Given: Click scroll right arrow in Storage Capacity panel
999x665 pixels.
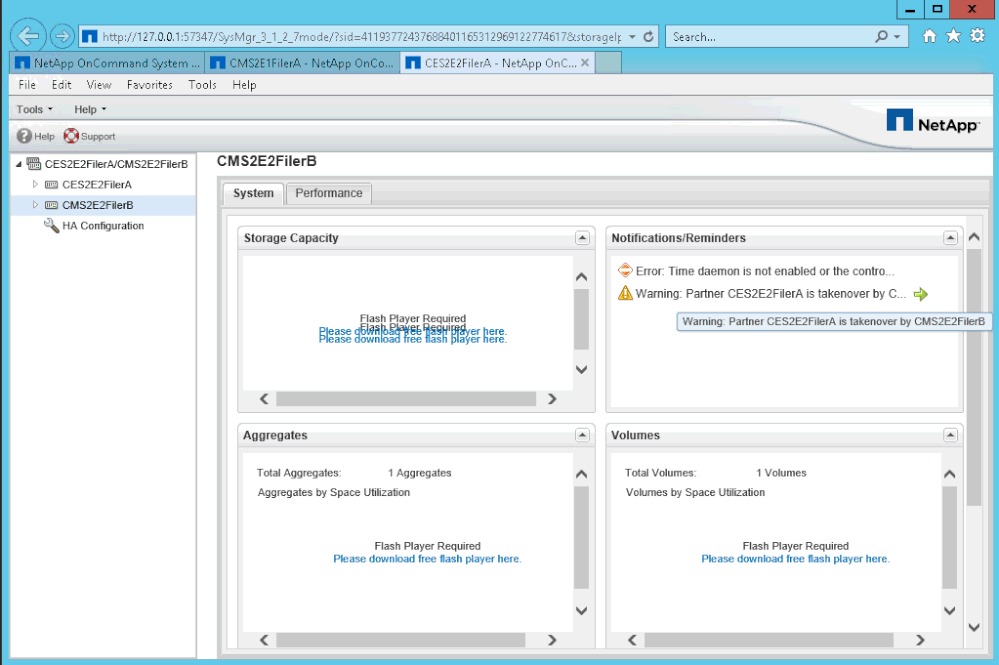Looking at the screenshot, I should pyautogui.click(x=552, y=399).
